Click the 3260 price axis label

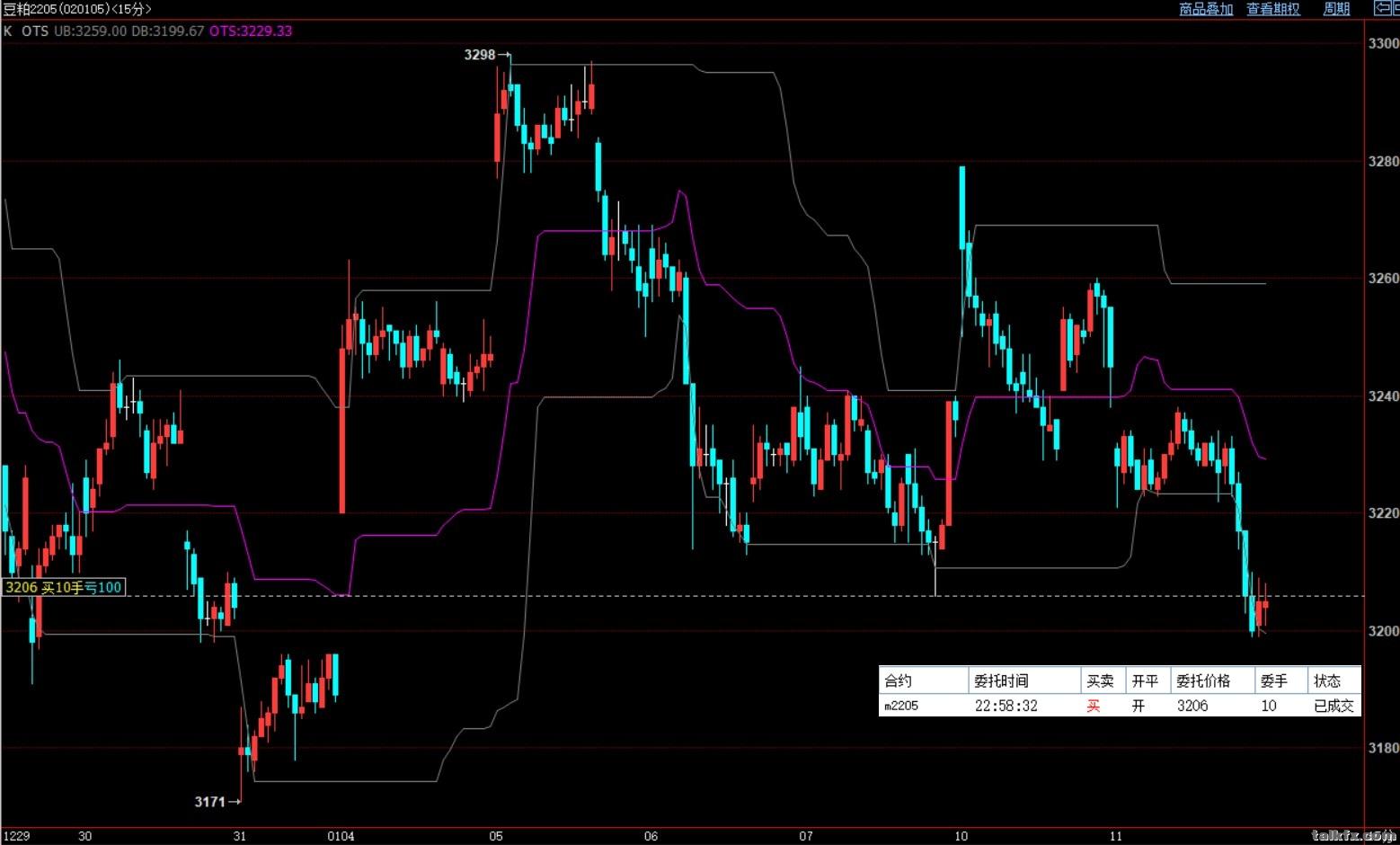[x=1383, y=278]
